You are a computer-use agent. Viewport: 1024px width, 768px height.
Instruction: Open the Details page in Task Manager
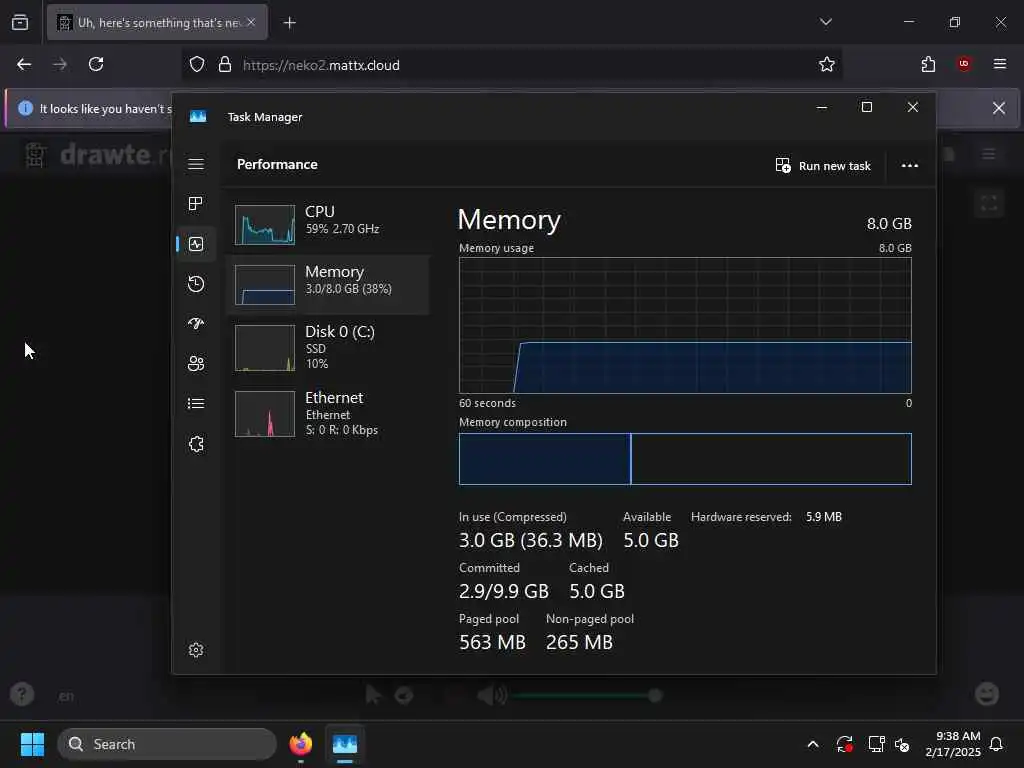pos(196,404)
